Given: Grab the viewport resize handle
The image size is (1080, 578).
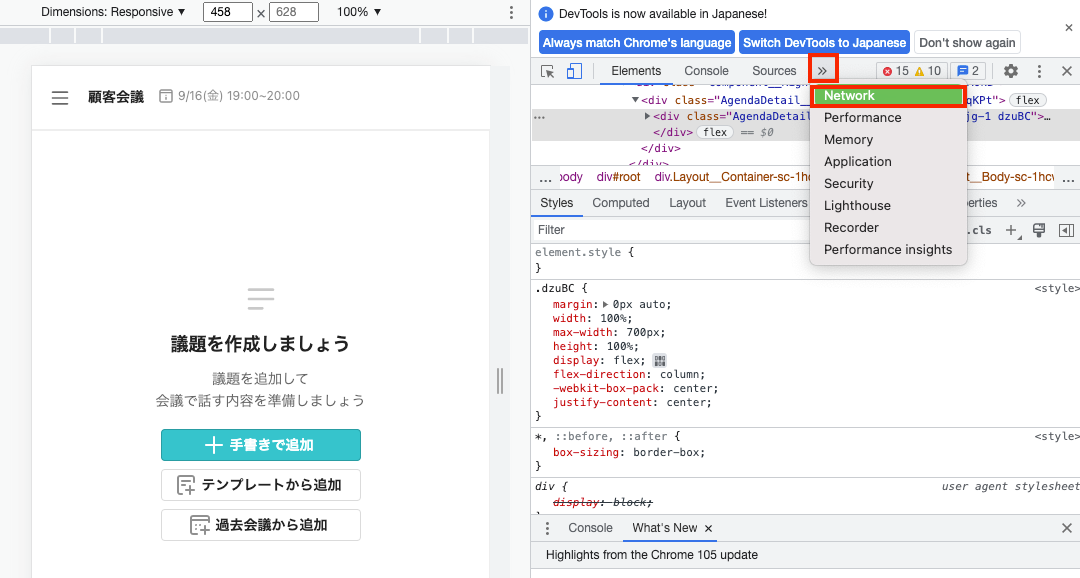Looking at the screenshot, I should coord(500,381).
